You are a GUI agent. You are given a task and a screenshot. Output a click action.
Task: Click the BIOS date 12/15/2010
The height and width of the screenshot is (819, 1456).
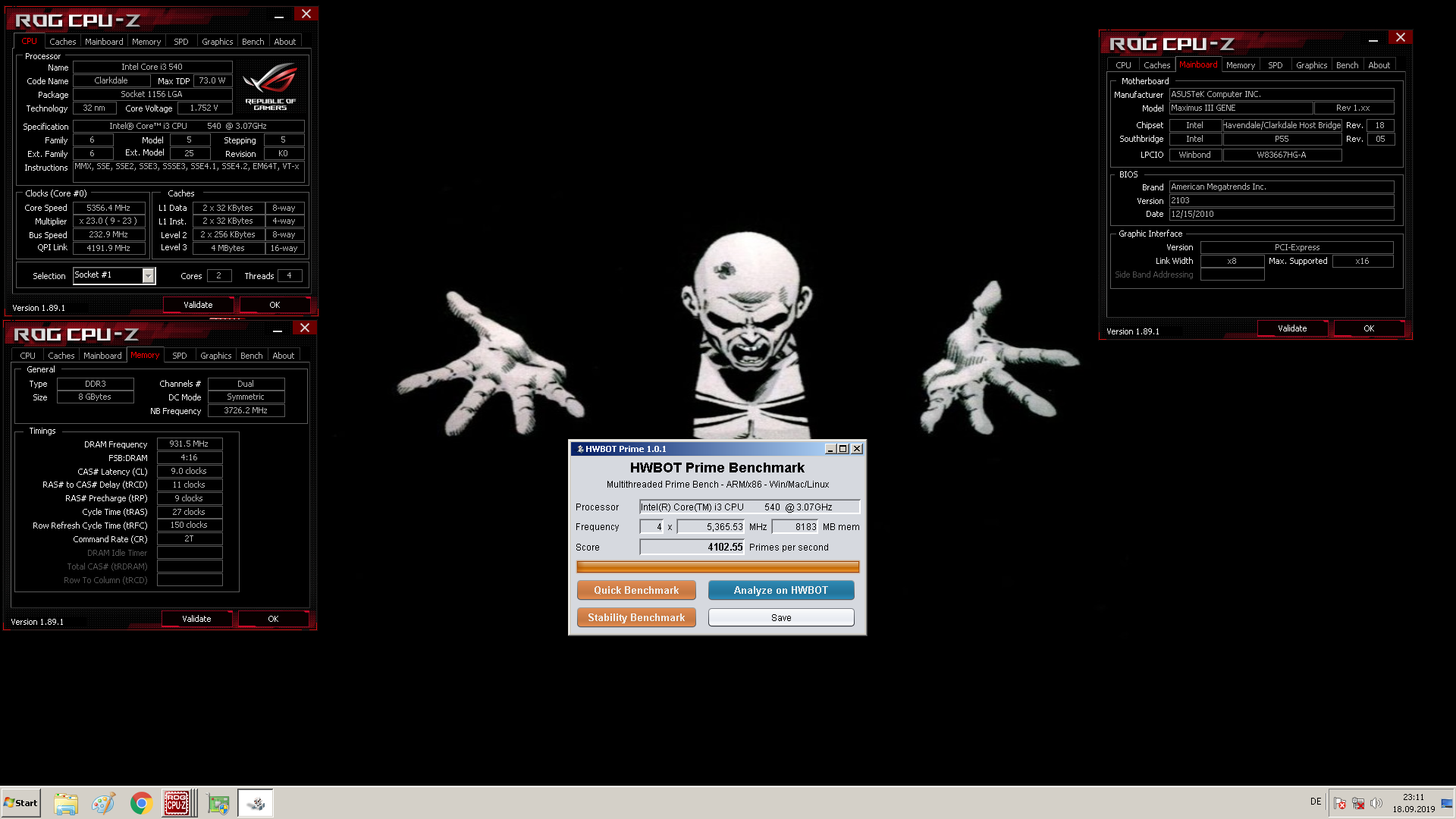pyautogui.click(x=1282, y=215)
